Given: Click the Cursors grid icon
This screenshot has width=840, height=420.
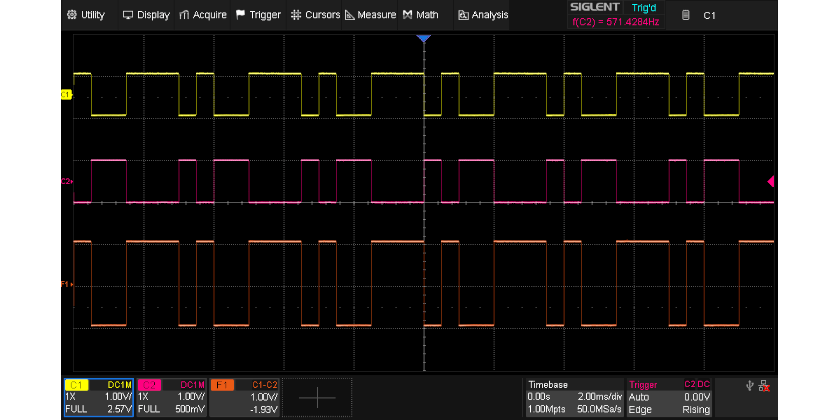Looking at the screenshot, I should (x=298, y=15).
